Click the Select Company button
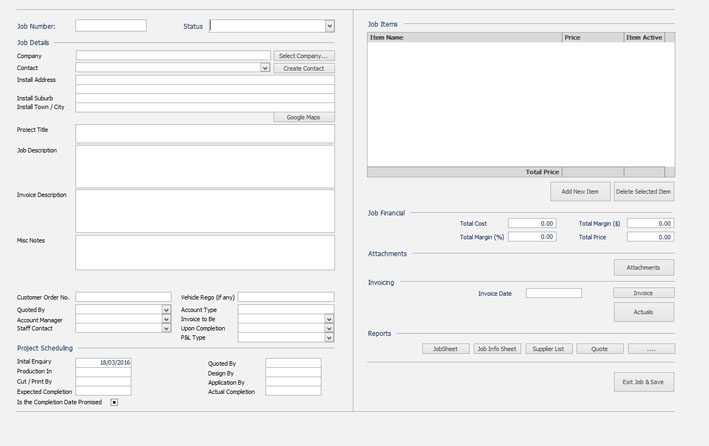 tap(304, 56)
